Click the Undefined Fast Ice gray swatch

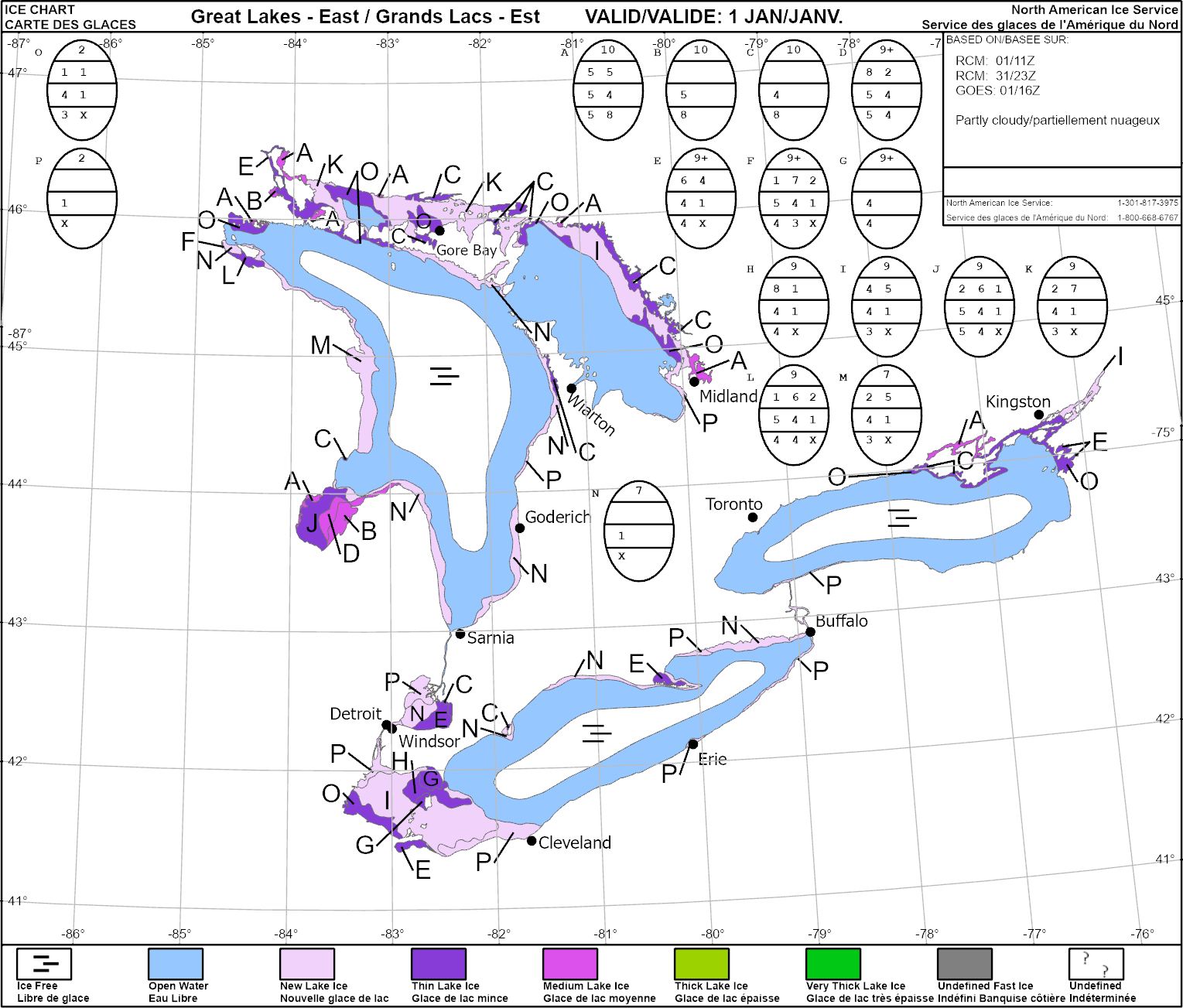pos(965,964)
